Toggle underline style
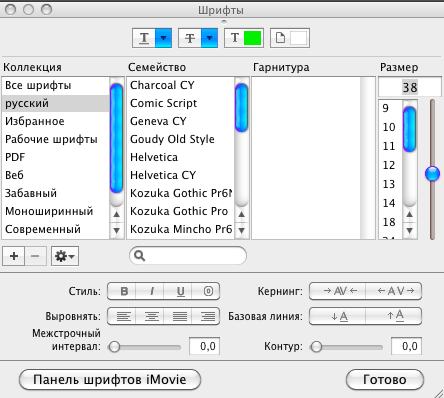Image resolution: width=444 pixels, height=398 pixels. coord(178,291)
